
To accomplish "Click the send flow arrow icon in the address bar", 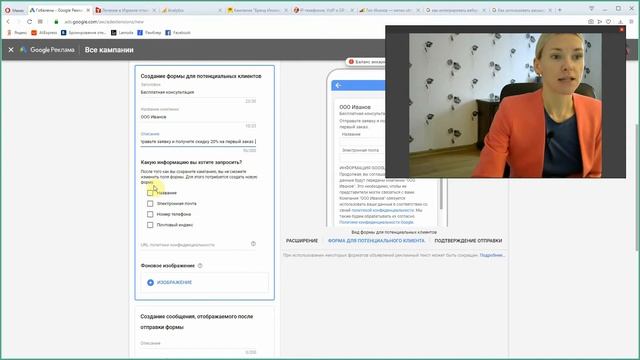I will coord(600,22).
